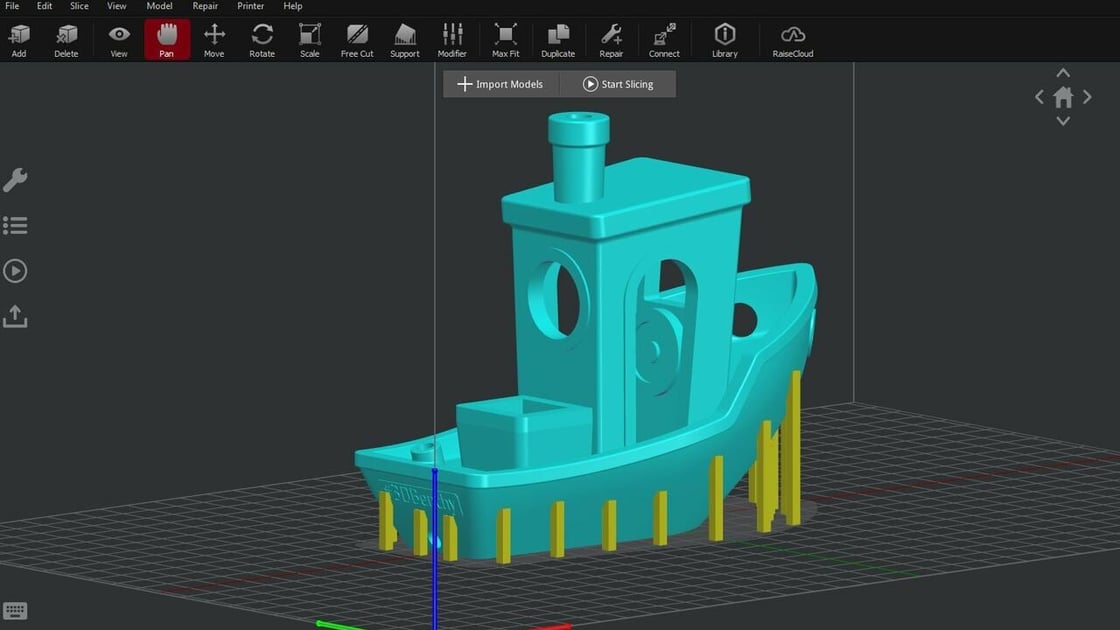
Task: Open printer settings via the wrench icon
Action: coord(15,180)
